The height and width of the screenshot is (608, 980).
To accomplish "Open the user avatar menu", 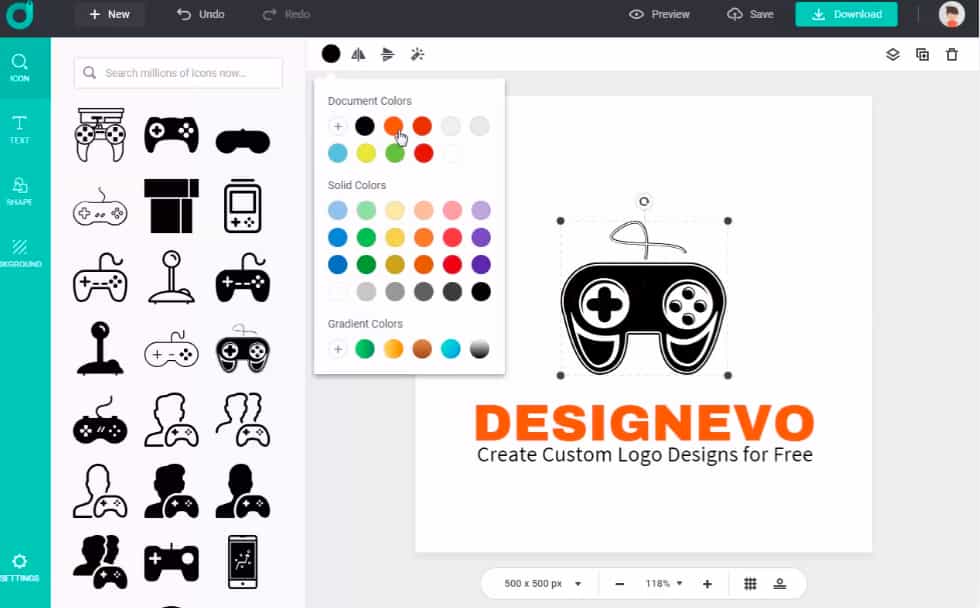I will coord(951,14).
